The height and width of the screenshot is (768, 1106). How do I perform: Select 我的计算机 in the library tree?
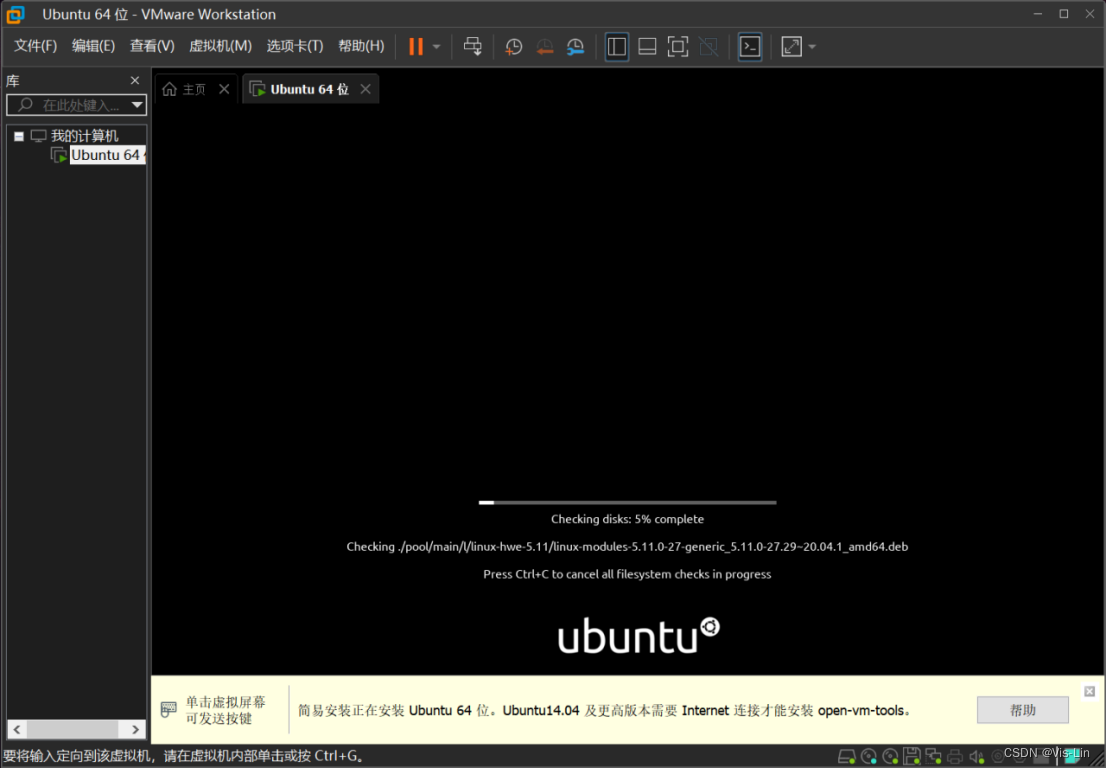[84, 136]
